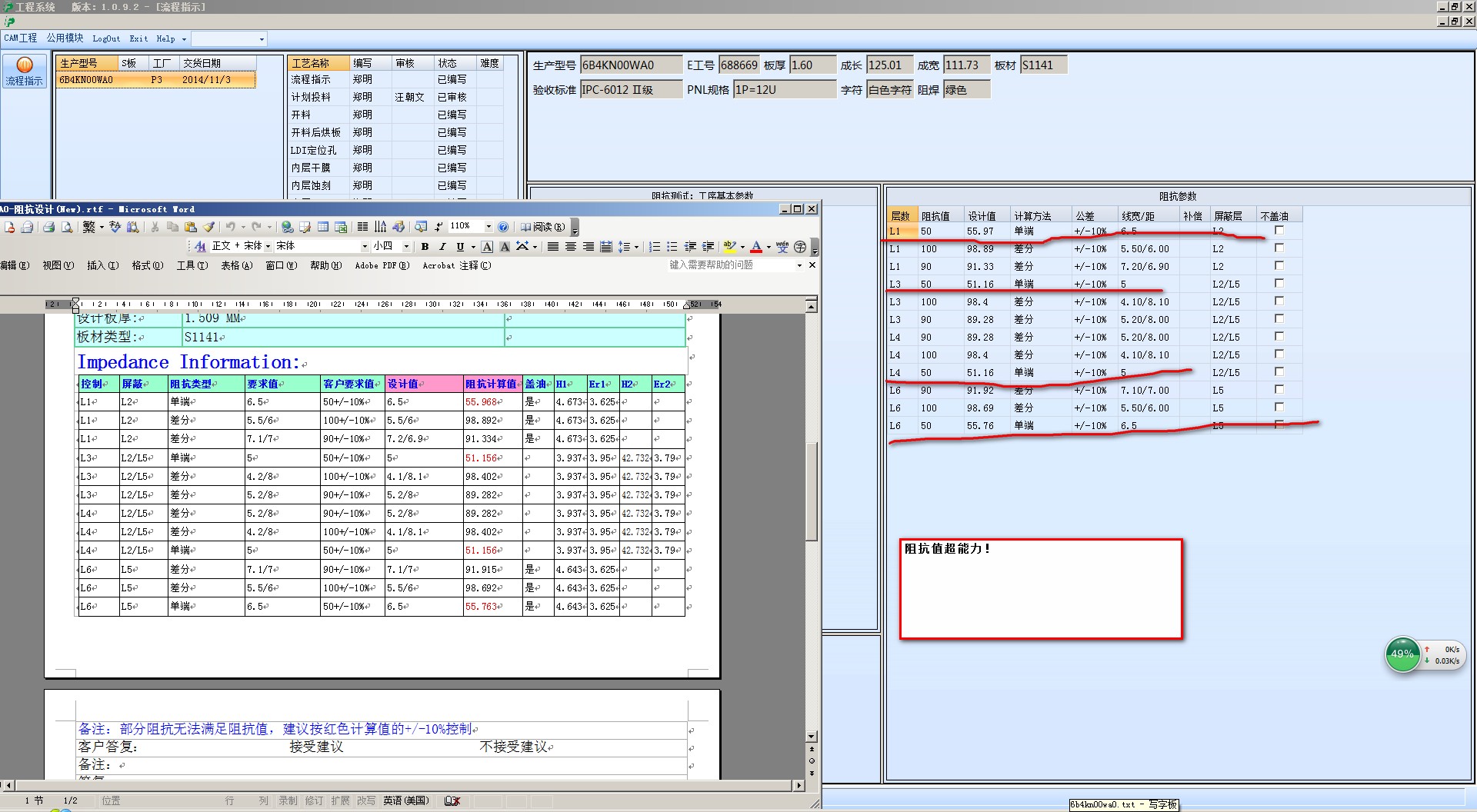Check 不盖油 box for L6 100 row
Image resolution: width=1477 pixels, height=812 pixels.
(1279, 407)
